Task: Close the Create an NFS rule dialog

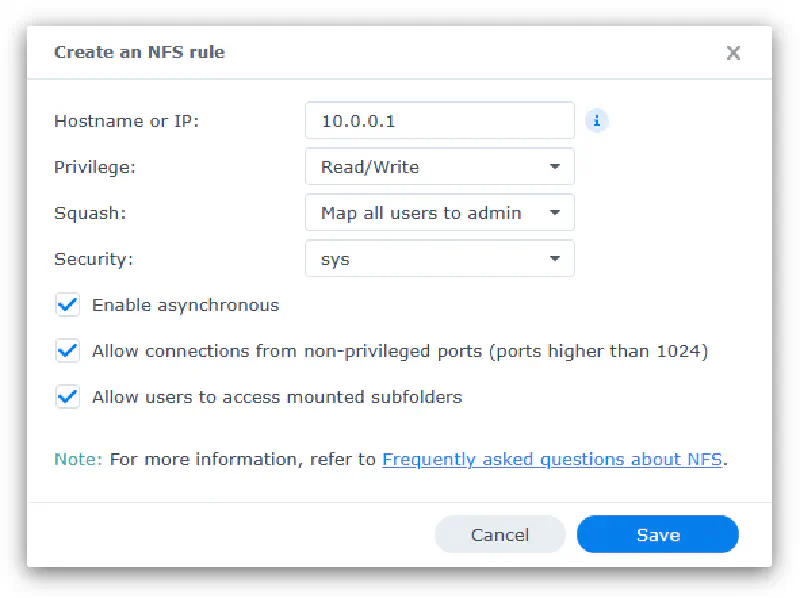Action: pyautogui.click(x=733, y=53)
